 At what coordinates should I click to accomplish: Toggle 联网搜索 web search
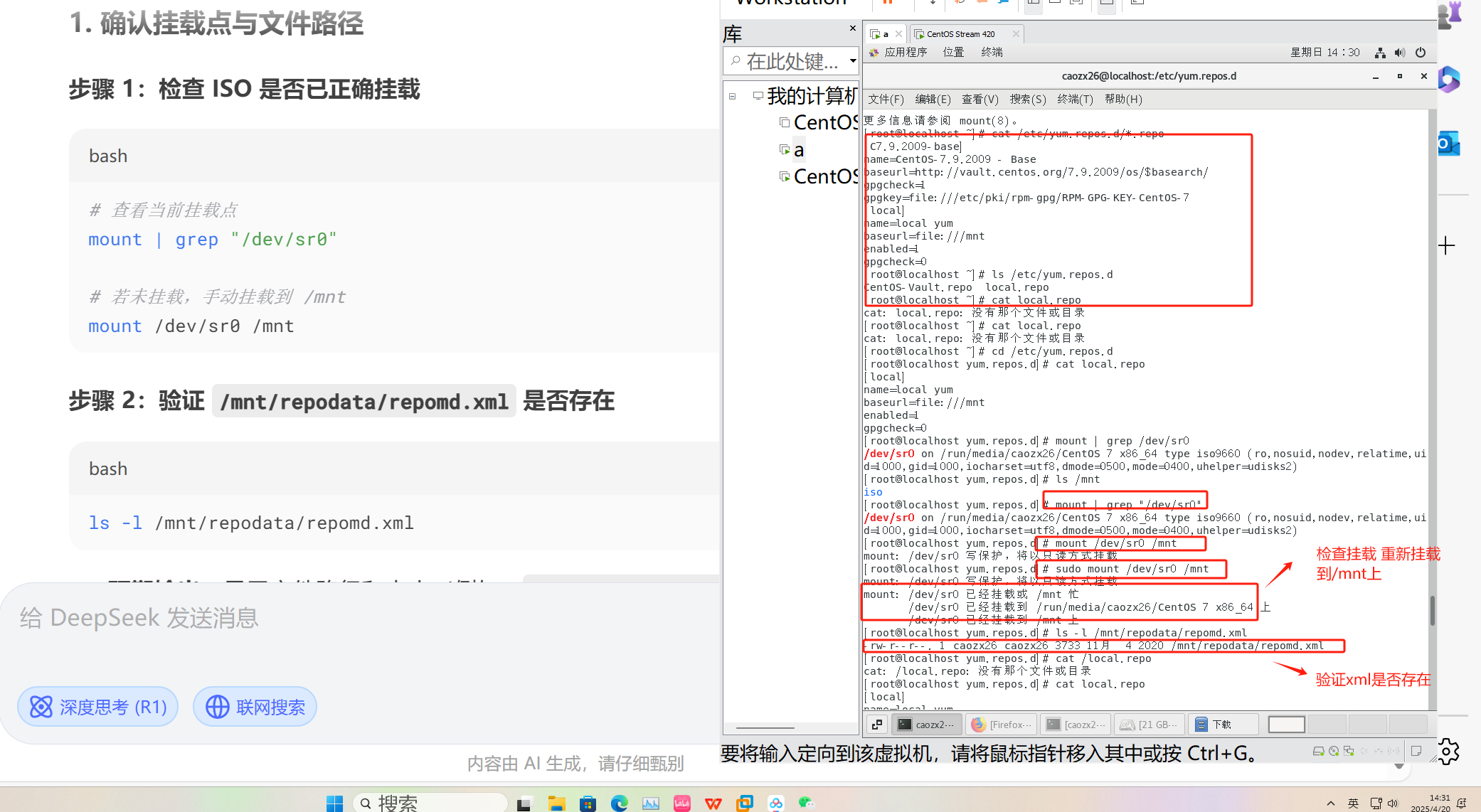[255, 707]
